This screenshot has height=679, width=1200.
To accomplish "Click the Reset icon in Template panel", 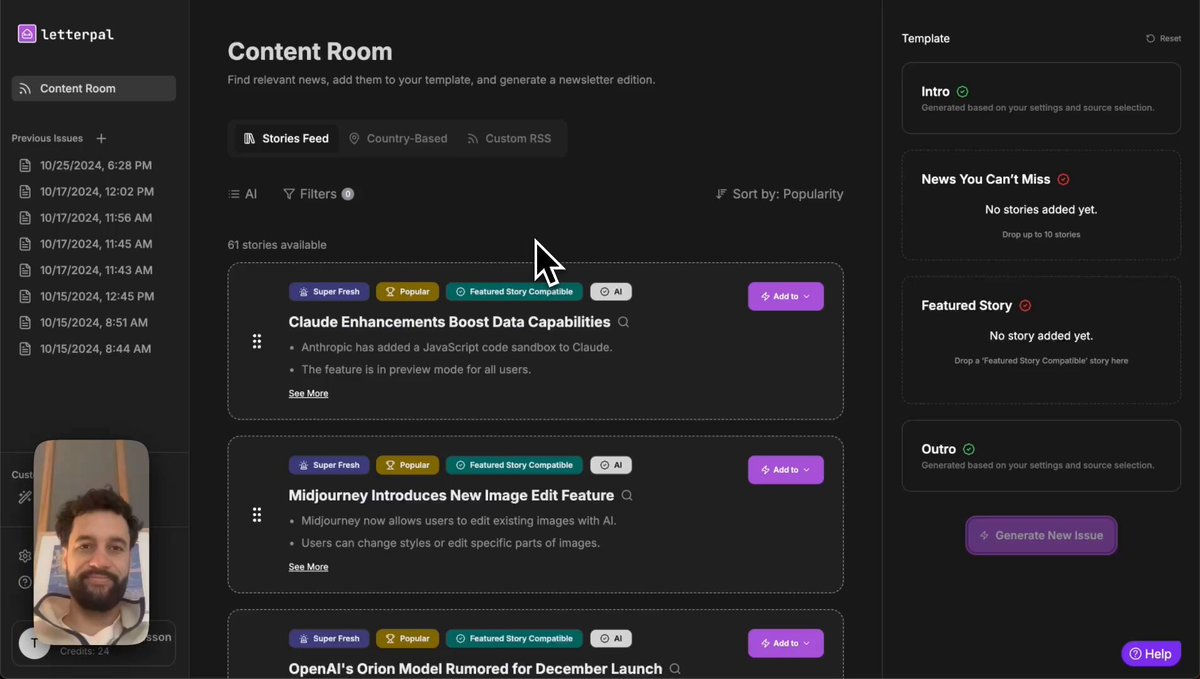I will [1150, 38].
